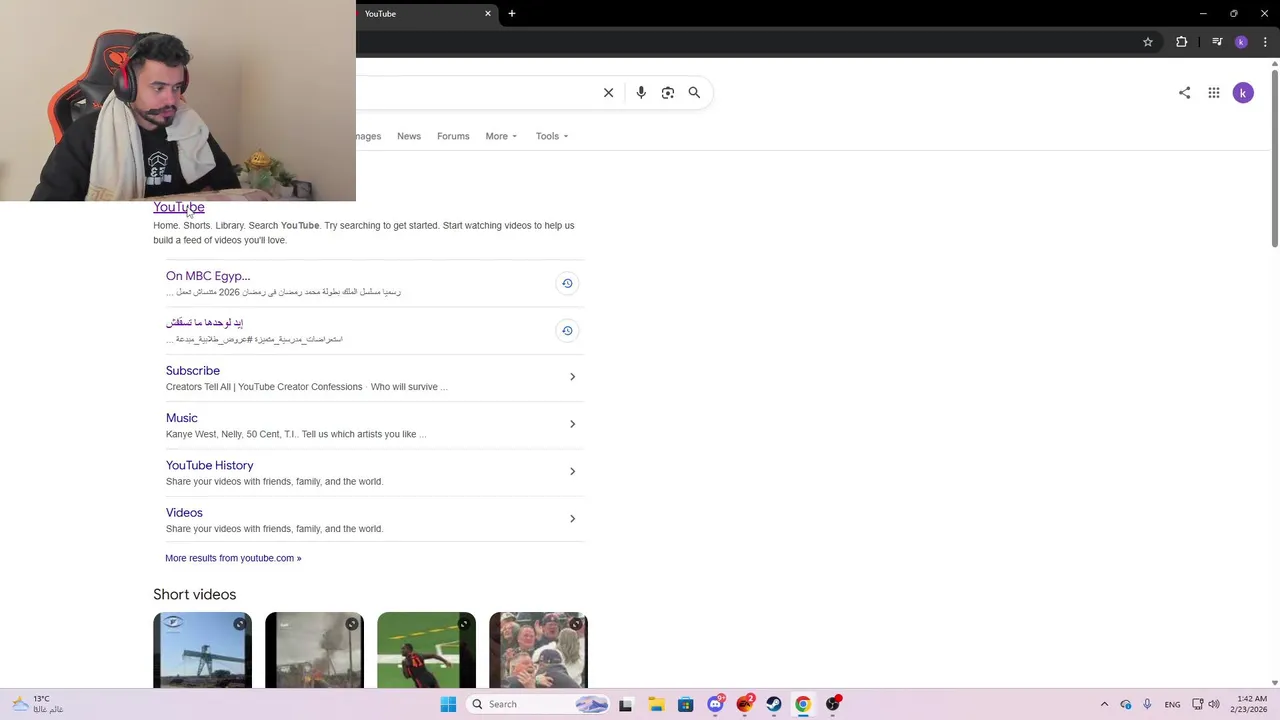1280x720 pixels.
Task: Open the Subscribe sitelink
Action: 193,371
